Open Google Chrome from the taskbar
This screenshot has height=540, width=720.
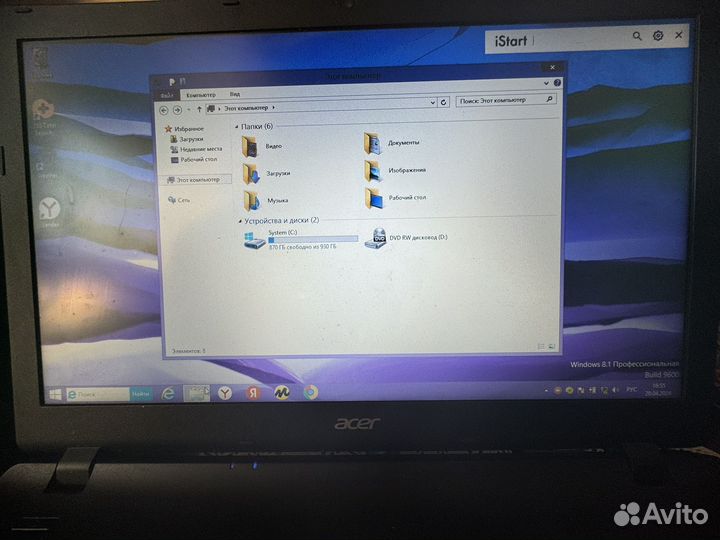(x=311, y=393)
